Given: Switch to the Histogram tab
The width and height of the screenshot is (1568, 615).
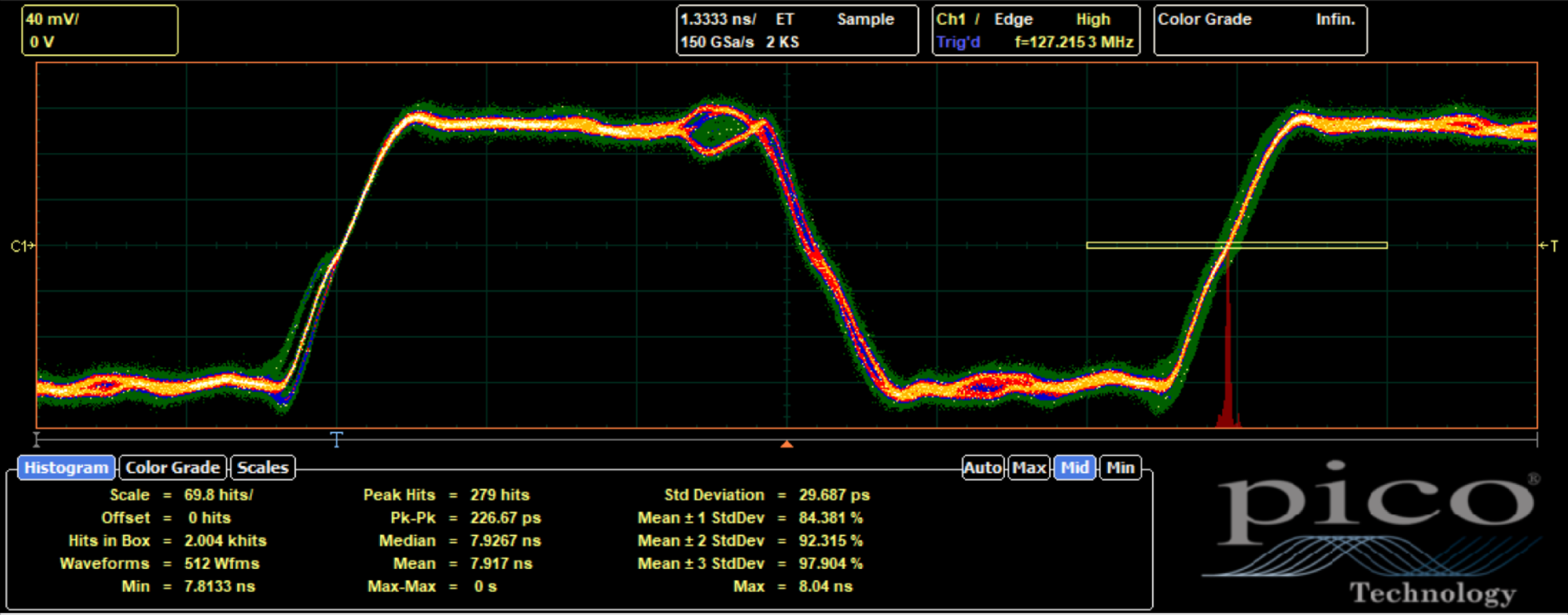Looking at the screenshot, I should (66, 467).
